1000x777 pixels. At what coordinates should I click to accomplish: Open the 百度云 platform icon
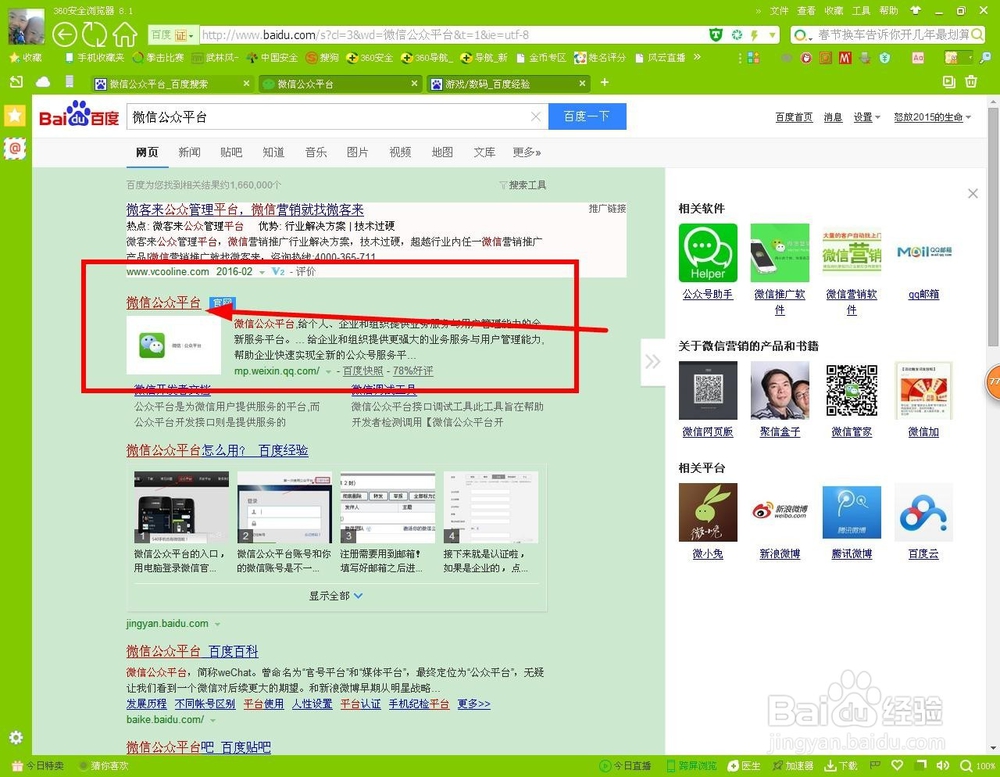tap(923, 512)
